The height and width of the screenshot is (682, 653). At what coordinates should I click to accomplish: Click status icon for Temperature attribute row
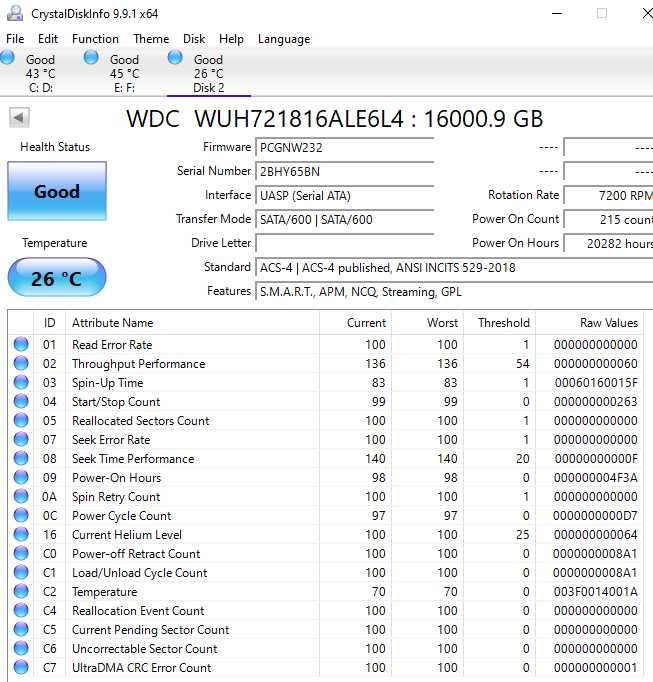(x=21, y=591)
